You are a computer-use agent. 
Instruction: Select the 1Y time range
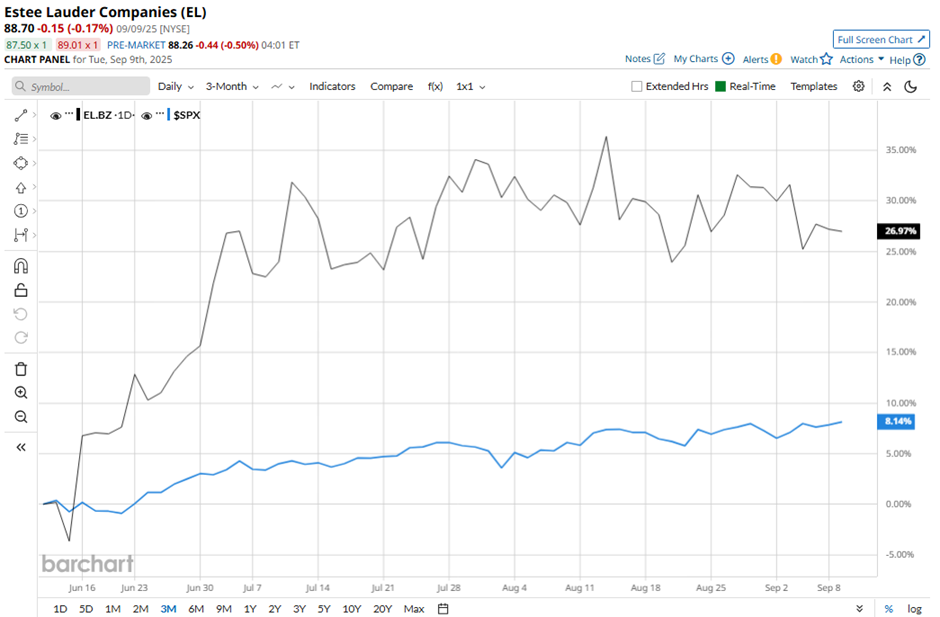pyautogui.click(x=250, y=609)
